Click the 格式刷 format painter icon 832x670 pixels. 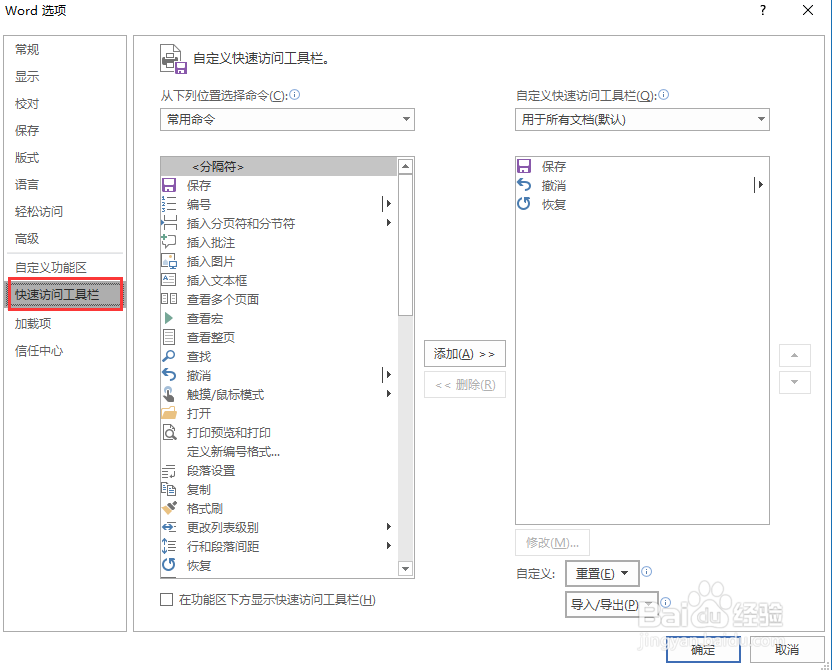click(x=169, y=508)
